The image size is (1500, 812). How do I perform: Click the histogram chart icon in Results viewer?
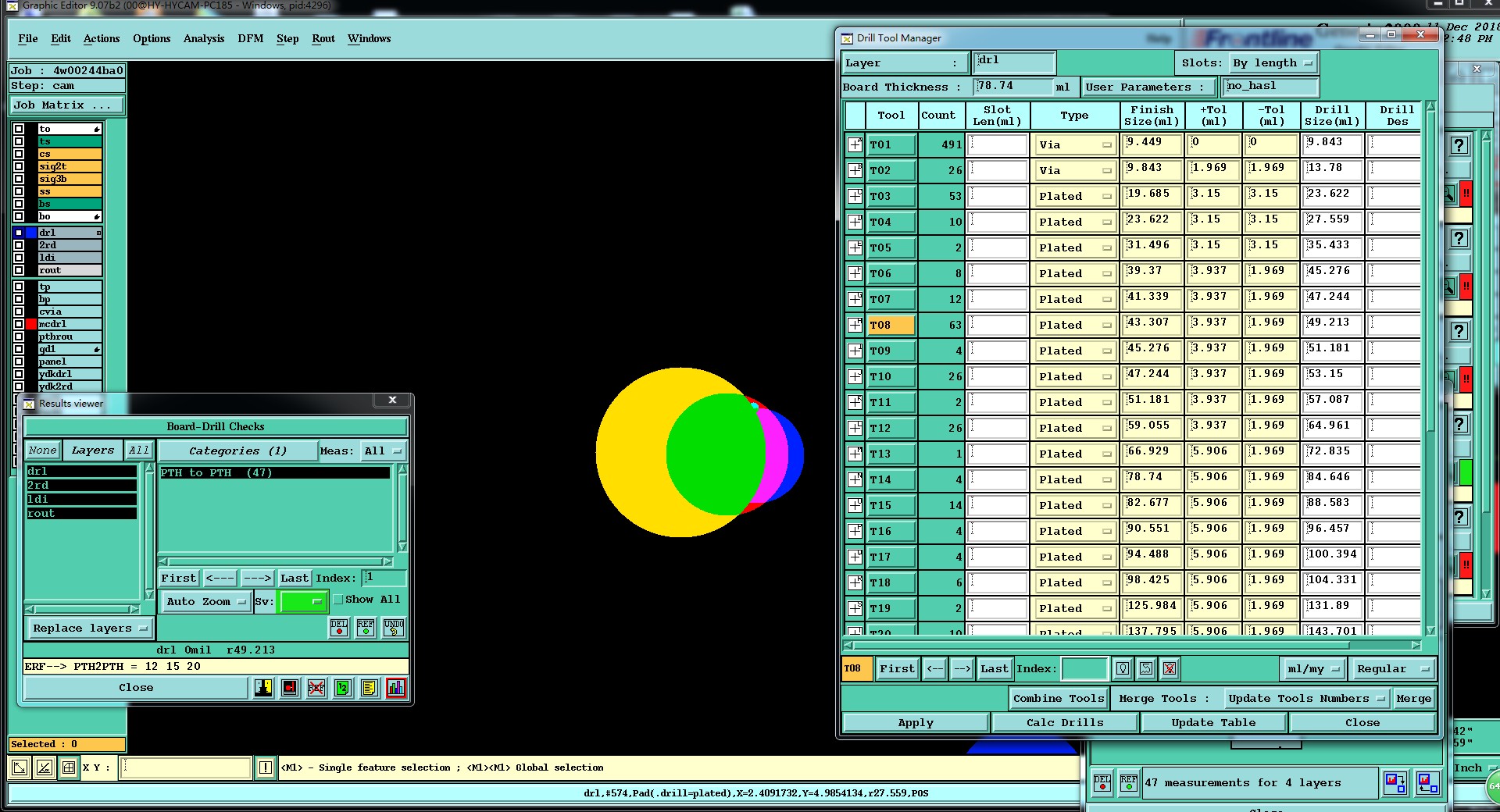(396, 688)
